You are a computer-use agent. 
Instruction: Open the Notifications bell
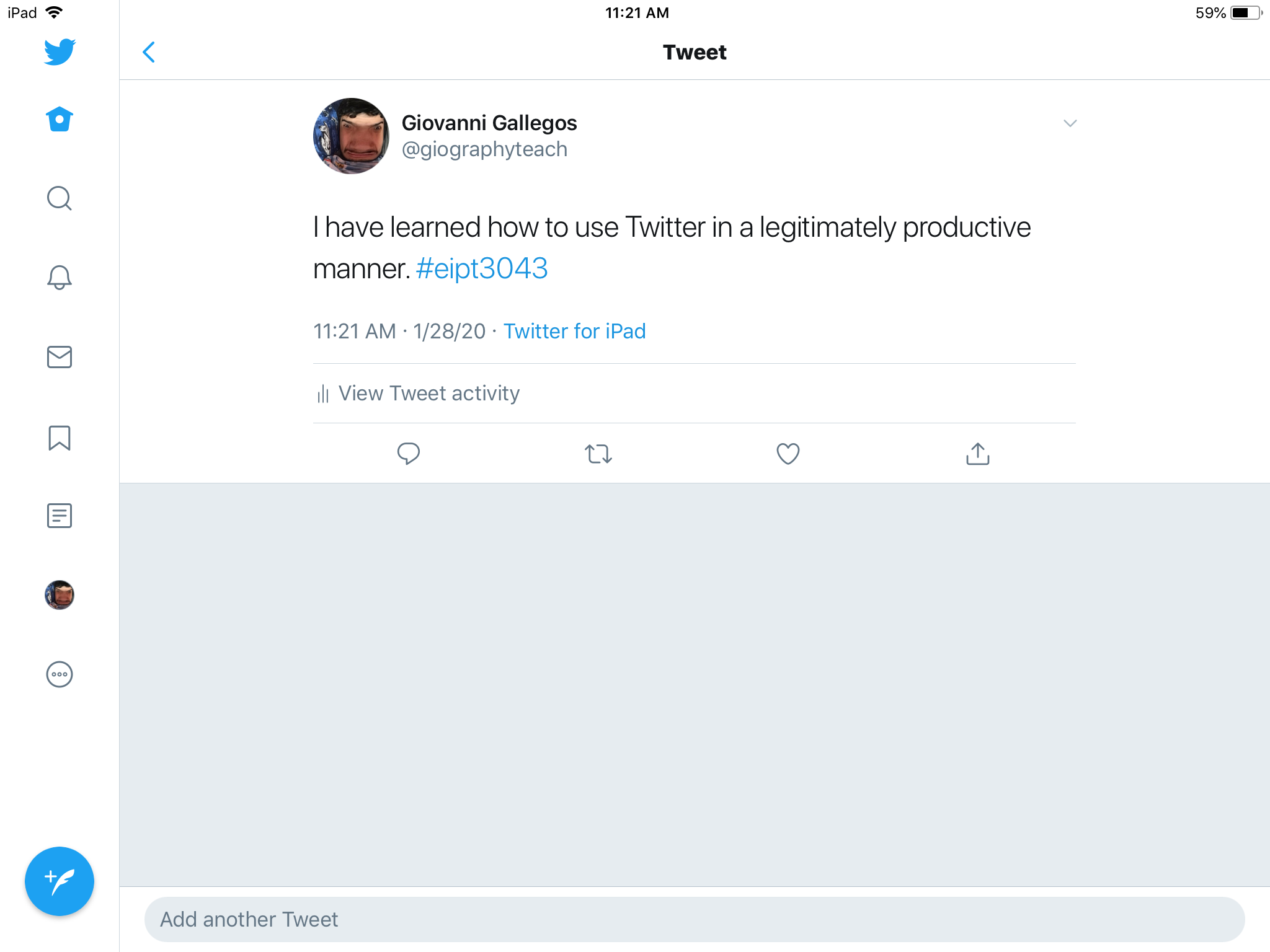coord(60,277)
